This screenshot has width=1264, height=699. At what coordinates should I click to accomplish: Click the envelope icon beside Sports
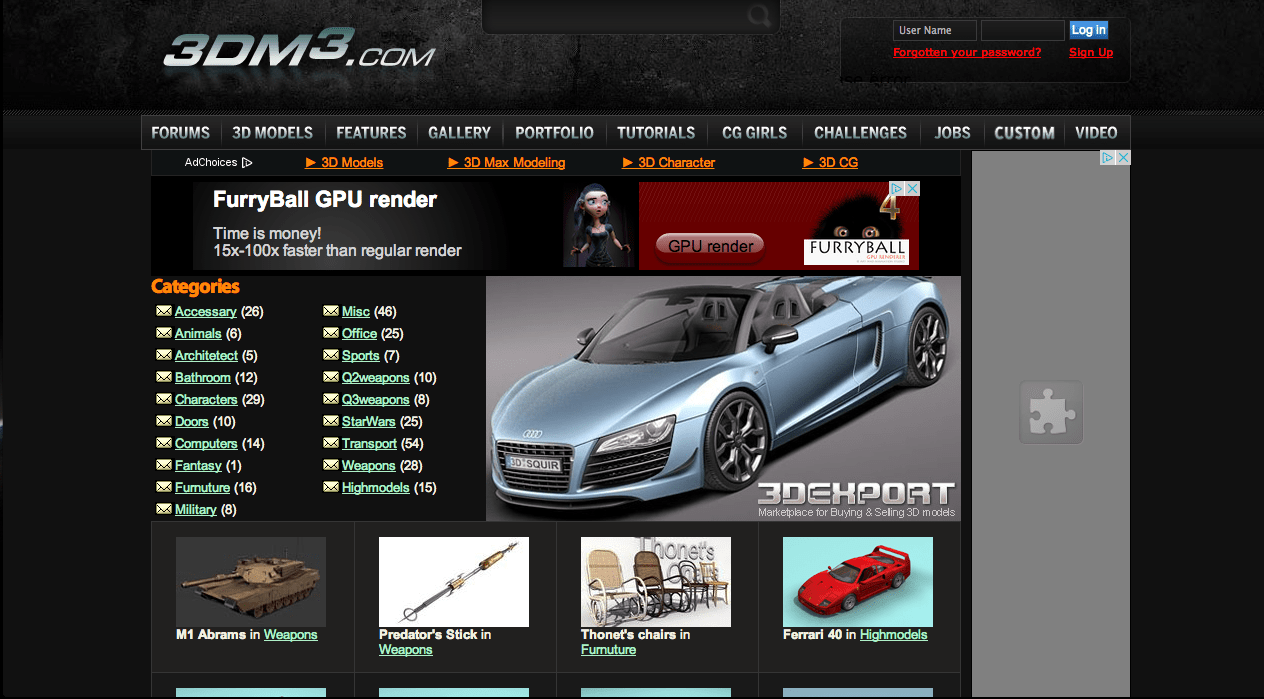(x=331, y=355)
